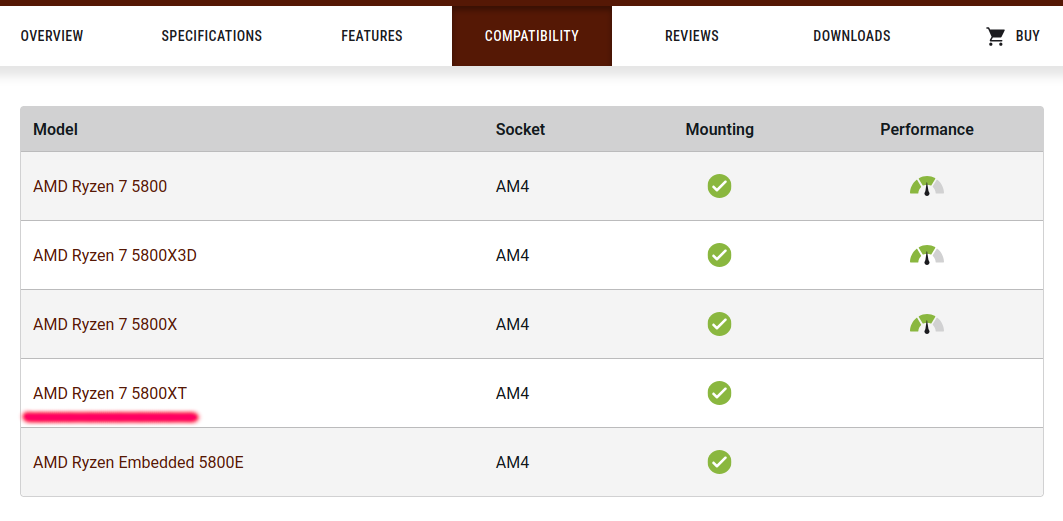Click AM4 socket in Ryzen Embedded 5800E row
The height and width of the screenshot is (521, 1063).
pos(512,463)
